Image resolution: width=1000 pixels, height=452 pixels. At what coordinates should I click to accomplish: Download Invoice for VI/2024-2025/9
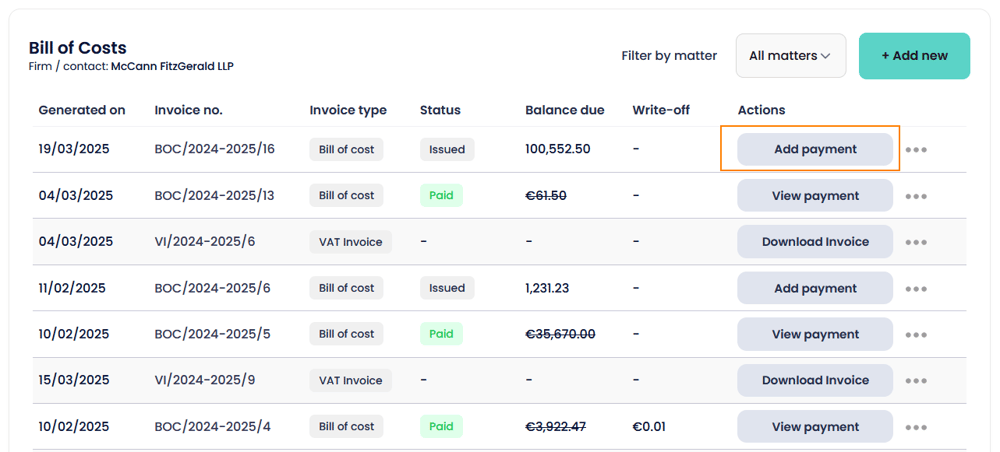click(x=815, y=380)
